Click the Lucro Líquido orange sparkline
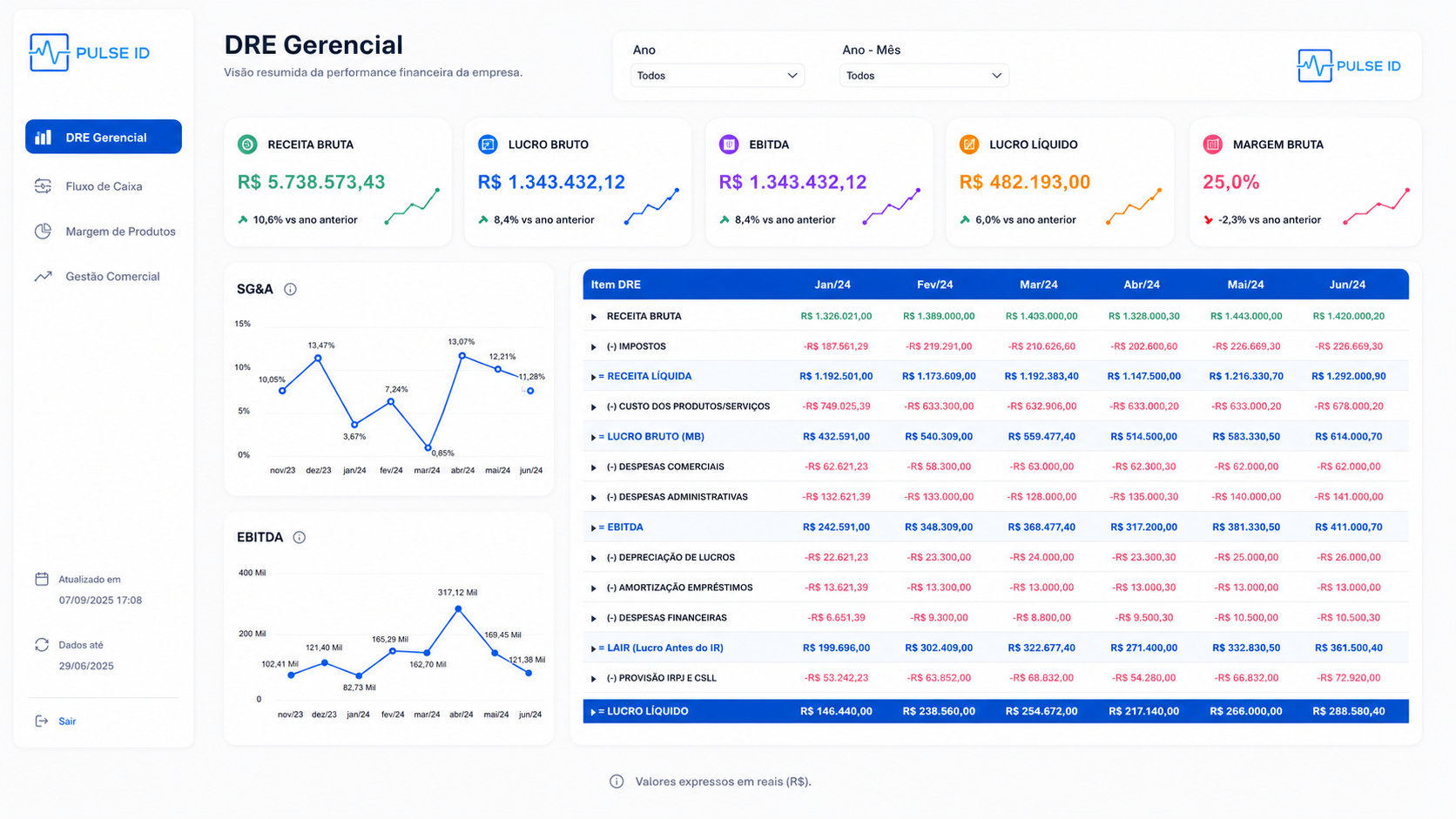This screenshot has height=819, width=1456. [x=1134, y=206]
